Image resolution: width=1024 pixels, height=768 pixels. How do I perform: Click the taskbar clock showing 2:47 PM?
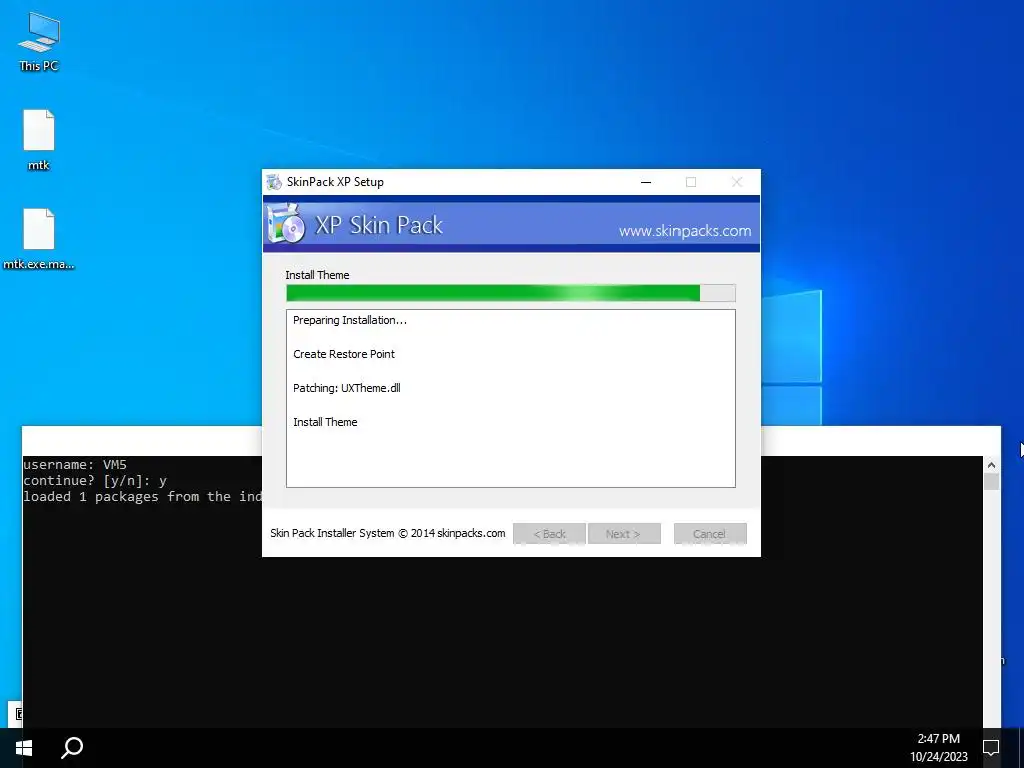tap(938, 739)
